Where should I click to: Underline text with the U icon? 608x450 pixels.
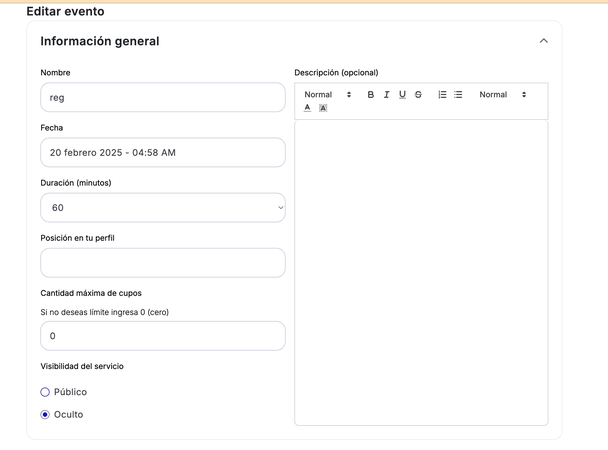402,95
